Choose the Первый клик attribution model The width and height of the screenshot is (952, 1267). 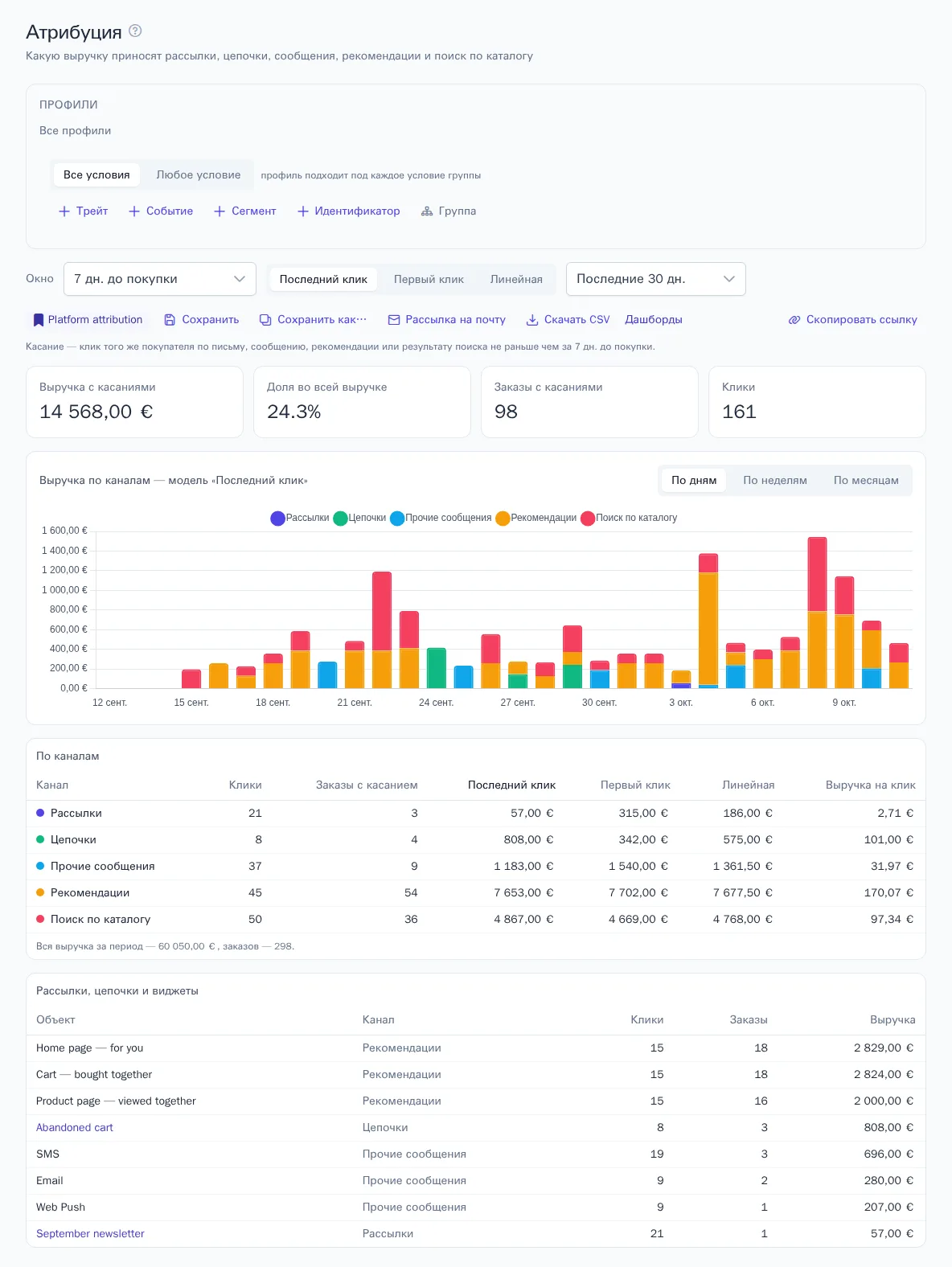tap(429, 279)
